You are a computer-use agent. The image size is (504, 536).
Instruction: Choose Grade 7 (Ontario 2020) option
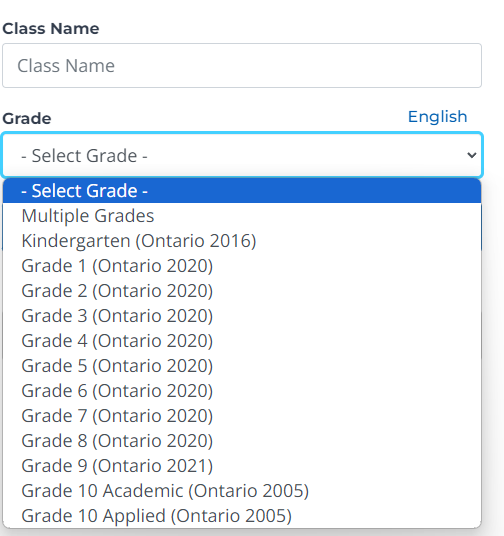[242, 416]
